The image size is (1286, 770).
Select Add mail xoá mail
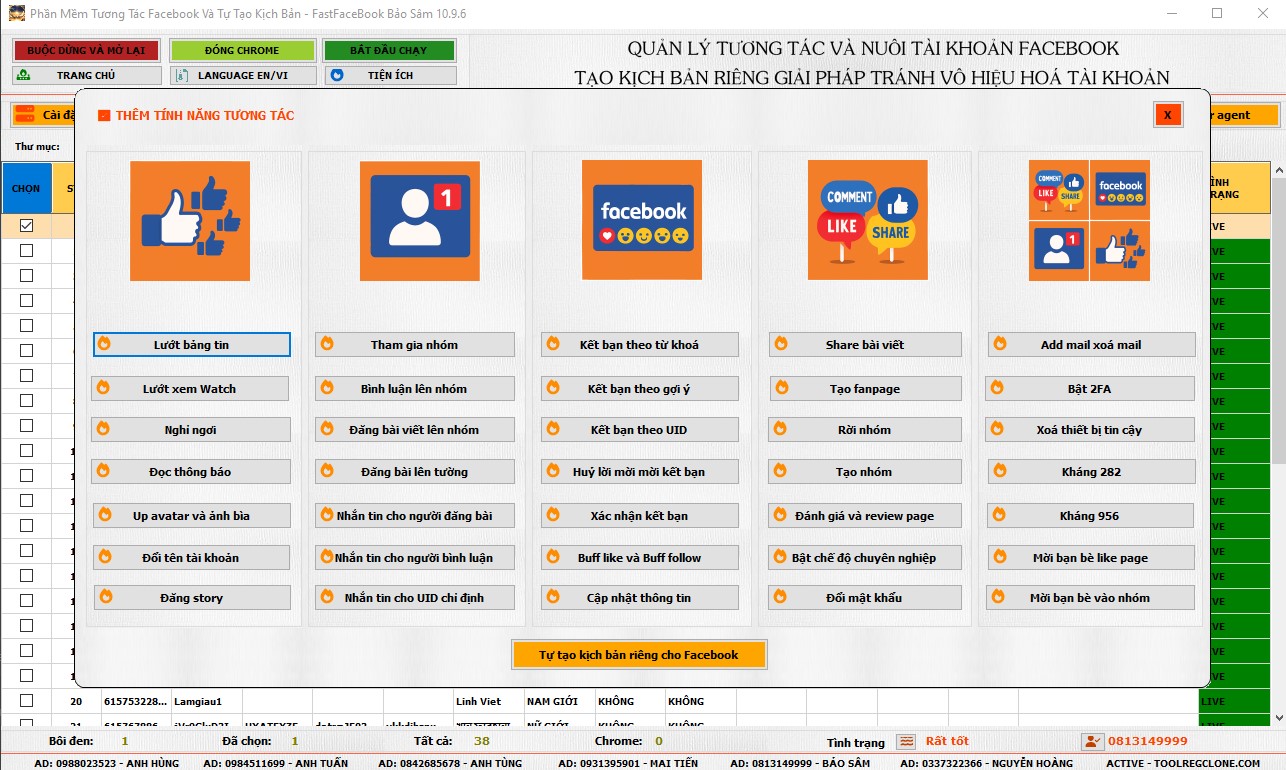point(1091,345)
